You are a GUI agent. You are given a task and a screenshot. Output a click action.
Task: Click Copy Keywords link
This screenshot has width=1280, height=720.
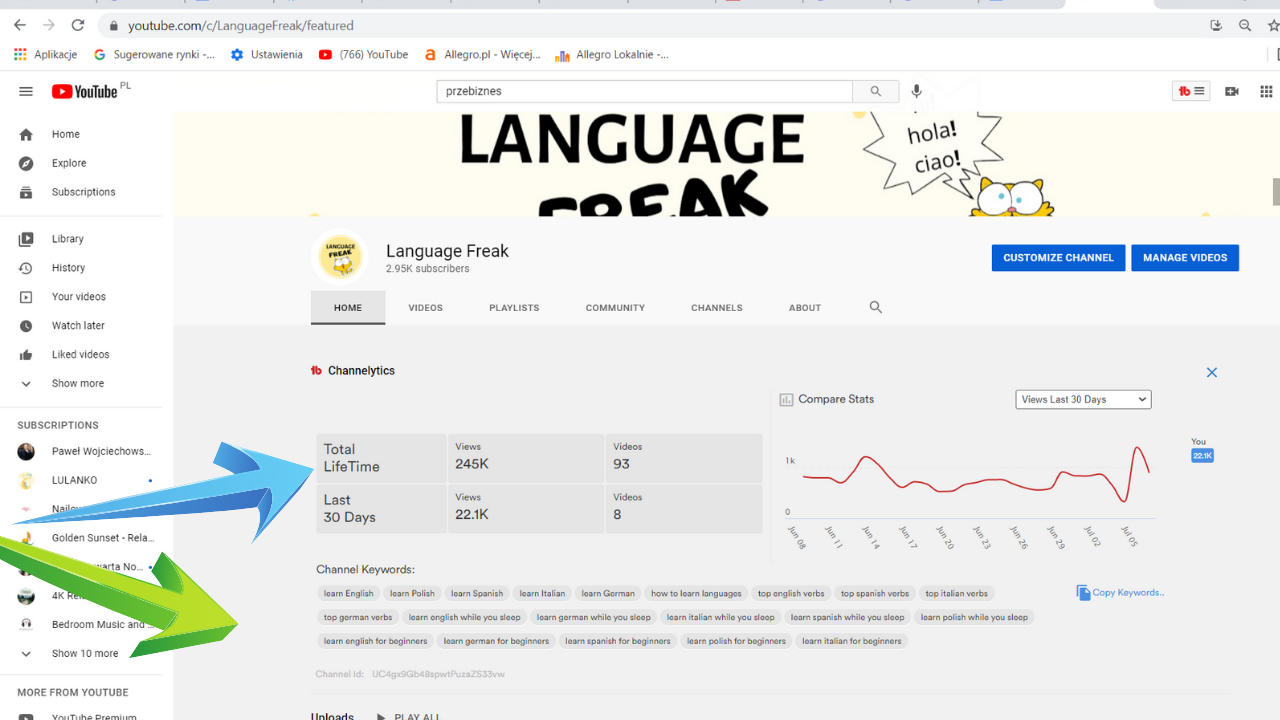[x=1120, y=593]
